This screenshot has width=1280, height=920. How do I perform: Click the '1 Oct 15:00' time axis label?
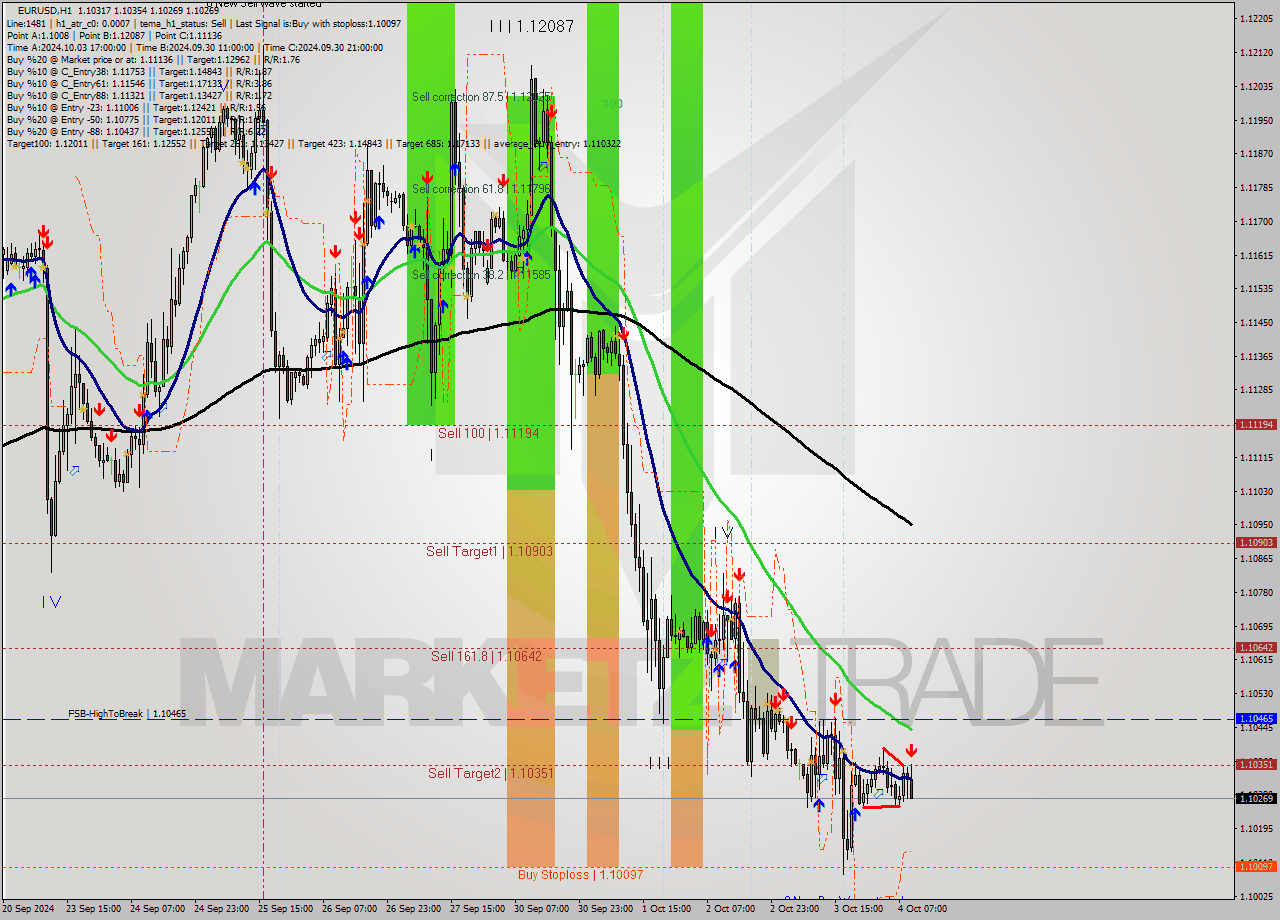click(x=666, y=909)
